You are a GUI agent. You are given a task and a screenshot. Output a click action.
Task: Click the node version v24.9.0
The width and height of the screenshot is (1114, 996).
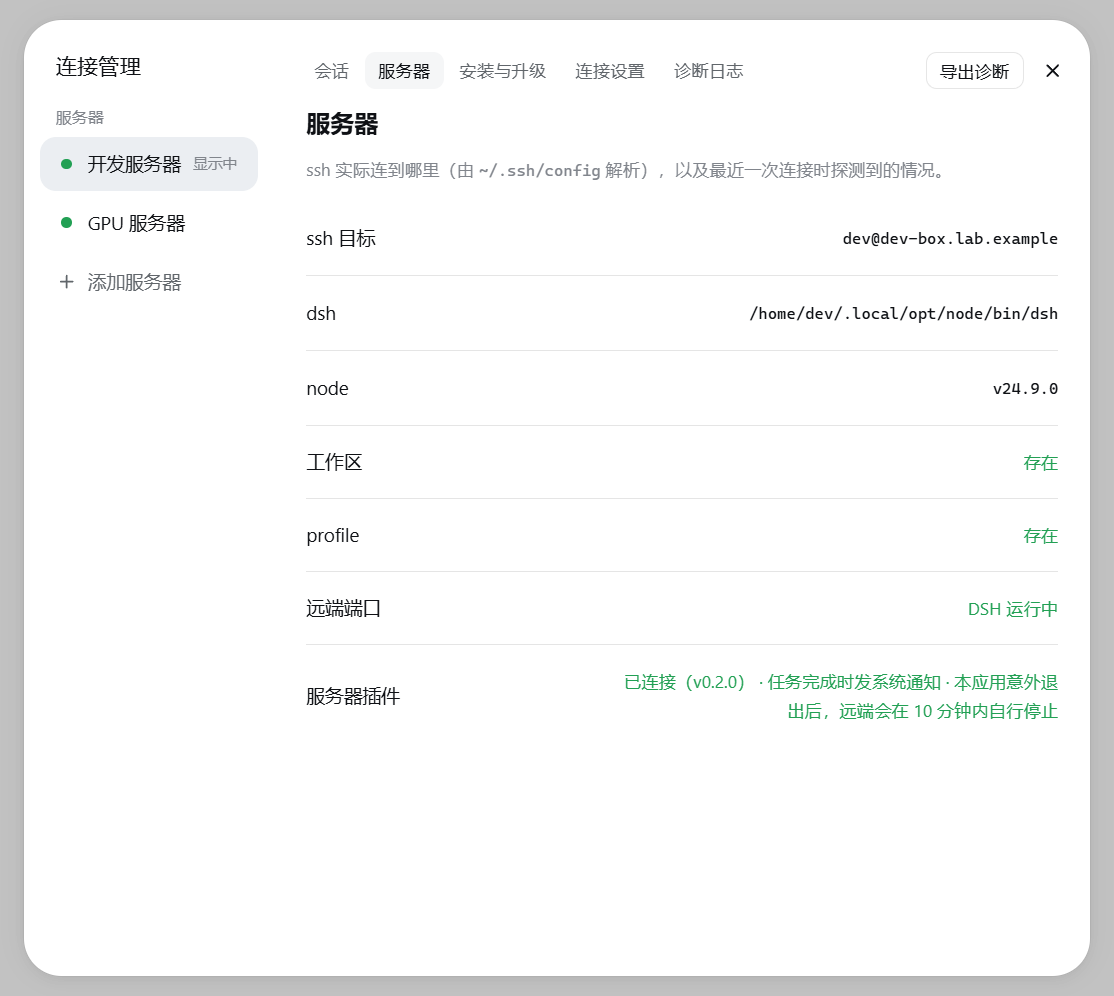tap(1025, 389)
